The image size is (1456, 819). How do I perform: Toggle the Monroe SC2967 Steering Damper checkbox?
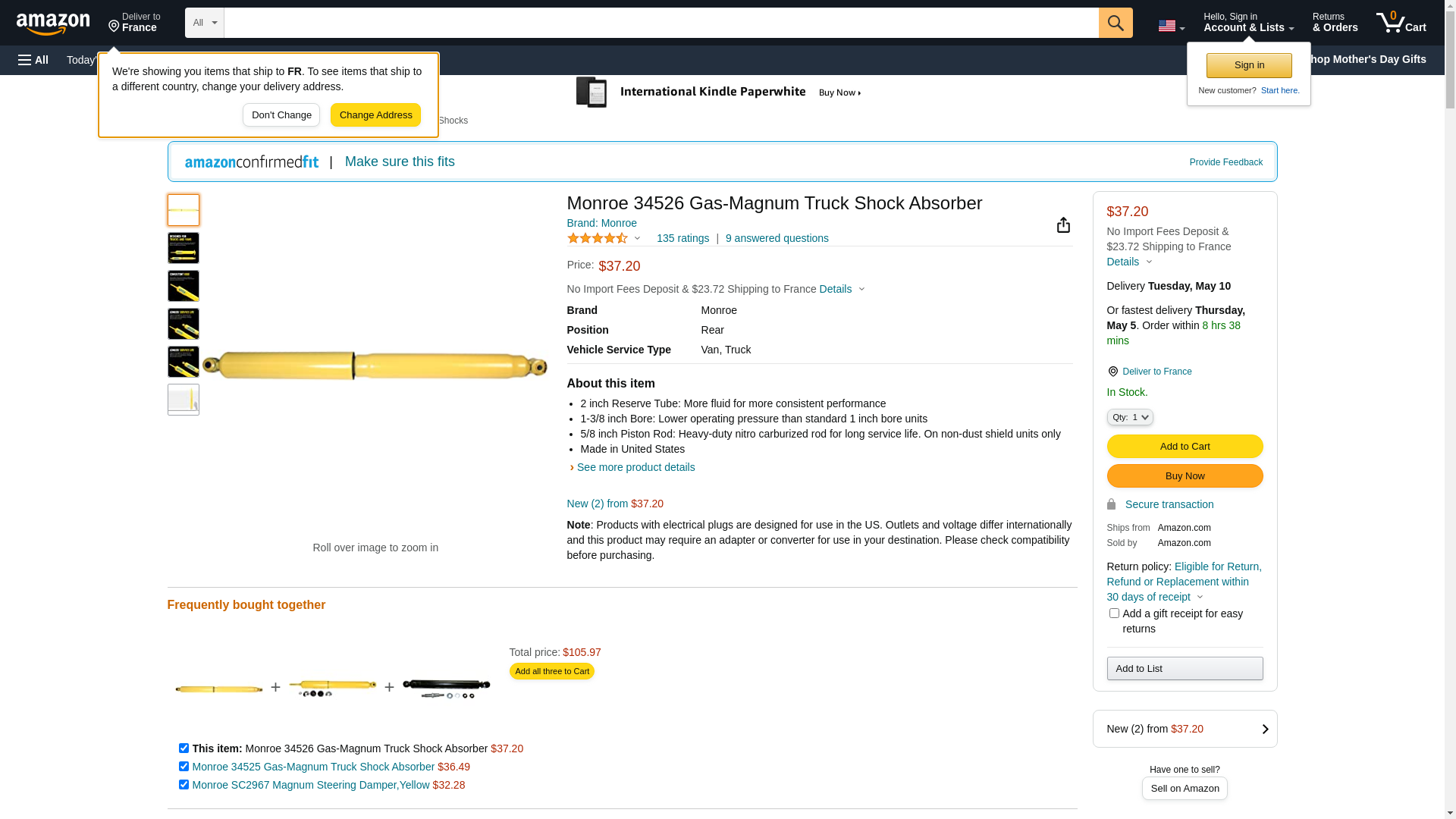pyautogui.click(x=184, y=785)
